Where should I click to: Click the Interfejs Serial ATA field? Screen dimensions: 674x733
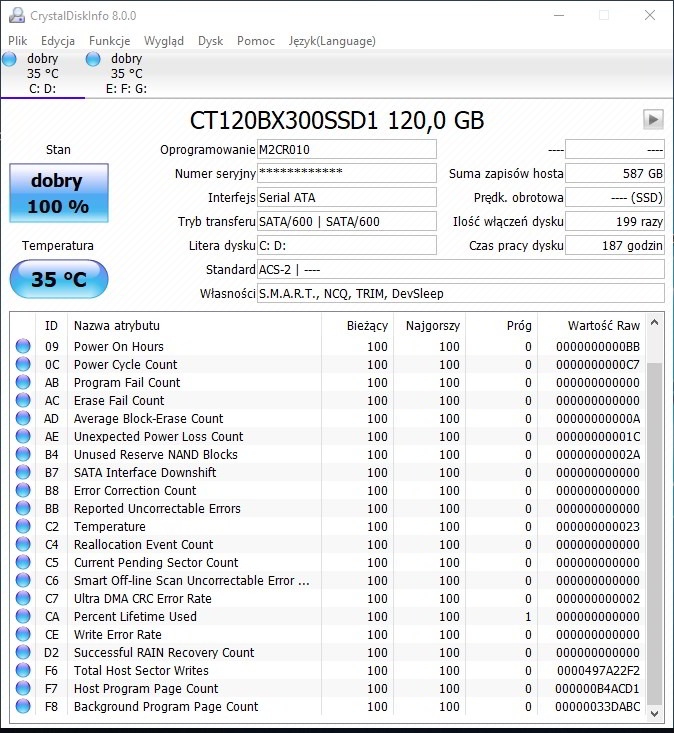pyautogui.click(x=347, y=197)
